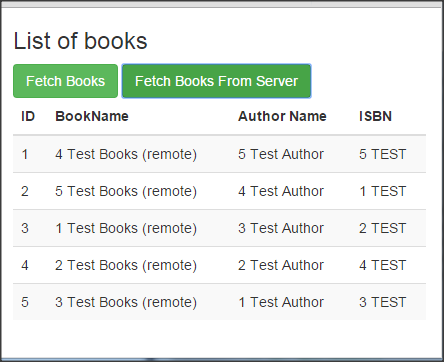Click the '5 Test Author' cell

click(281, 154)
